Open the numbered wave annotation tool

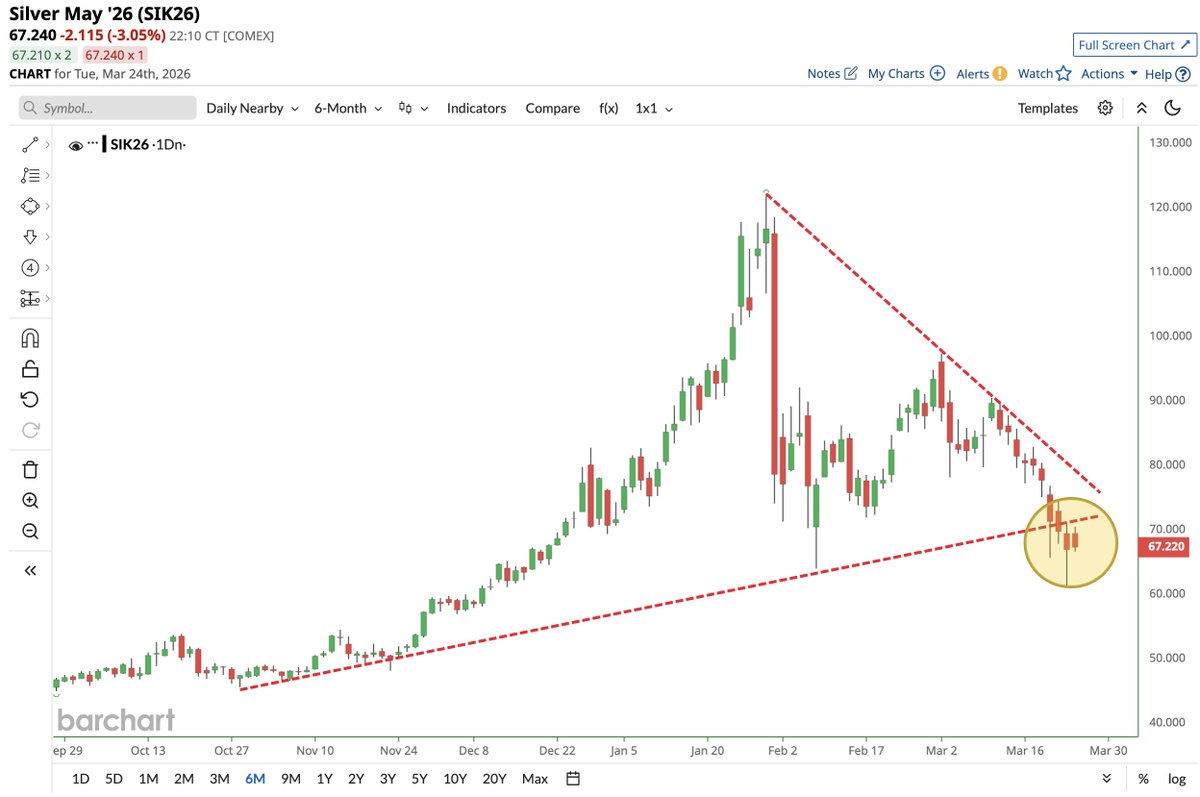[x=30, y=268]
